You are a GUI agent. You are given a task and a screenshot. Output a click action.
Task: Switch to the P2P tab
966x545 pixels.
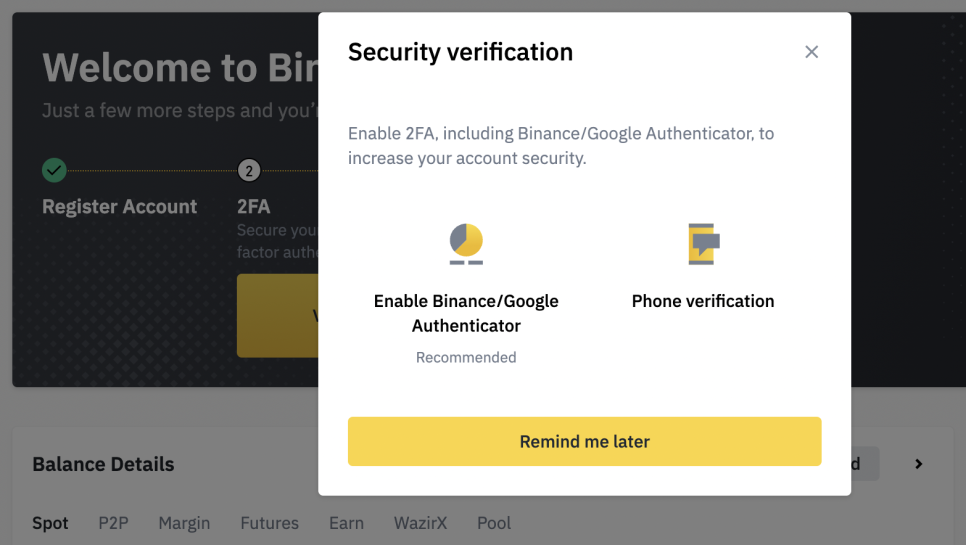(113, 523)
